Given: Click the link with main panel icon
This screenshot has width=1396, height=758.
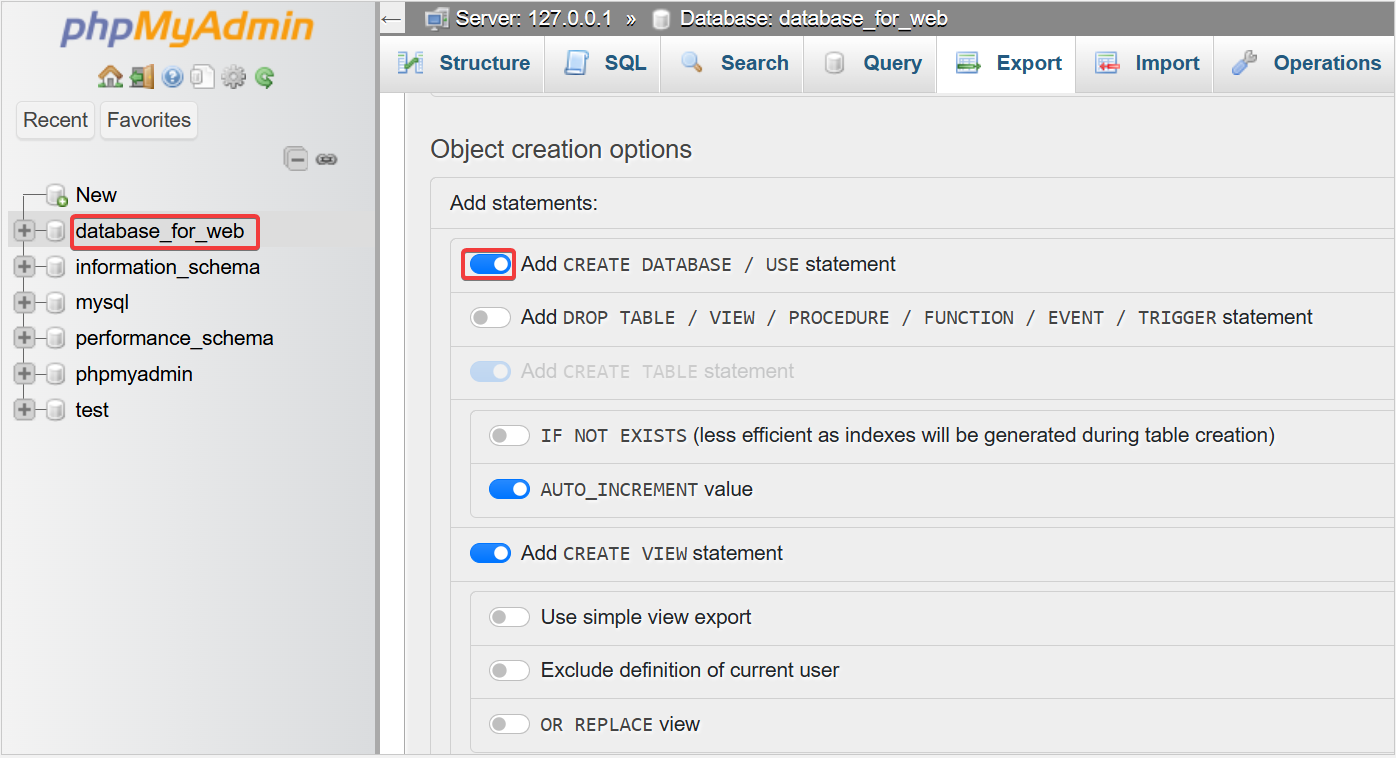Looking at the screenshot, I should [326, 159].
